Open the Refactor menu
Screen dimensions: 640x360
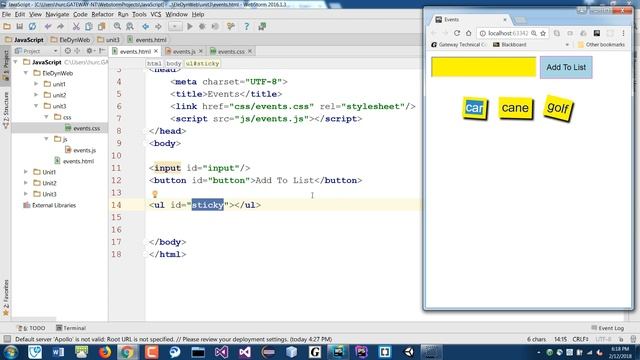tap(102, 14)
